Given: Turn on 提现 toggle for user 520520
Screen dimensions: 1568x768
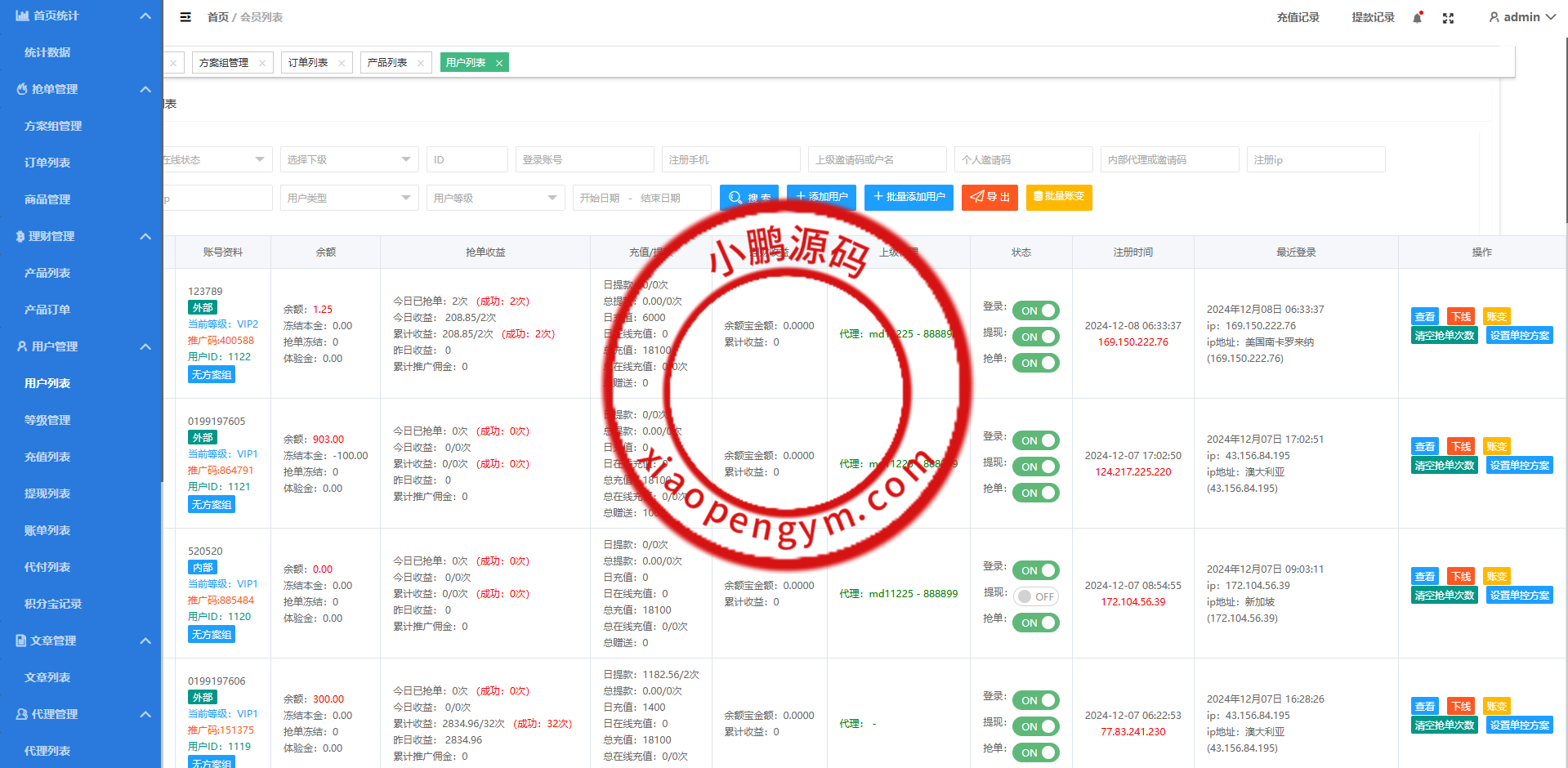Looking at the screenshot, I should click(x=1036, y=596).
